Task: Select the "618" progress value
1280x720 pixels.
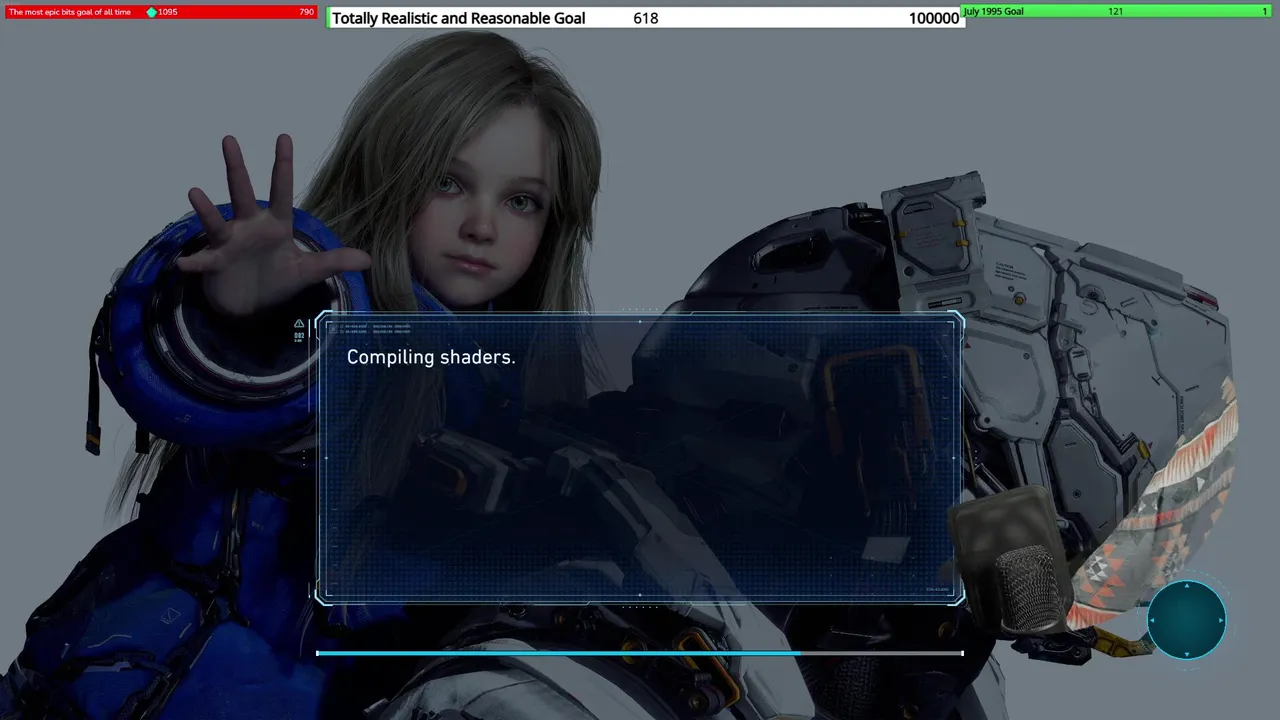Action: pos(646,18)
